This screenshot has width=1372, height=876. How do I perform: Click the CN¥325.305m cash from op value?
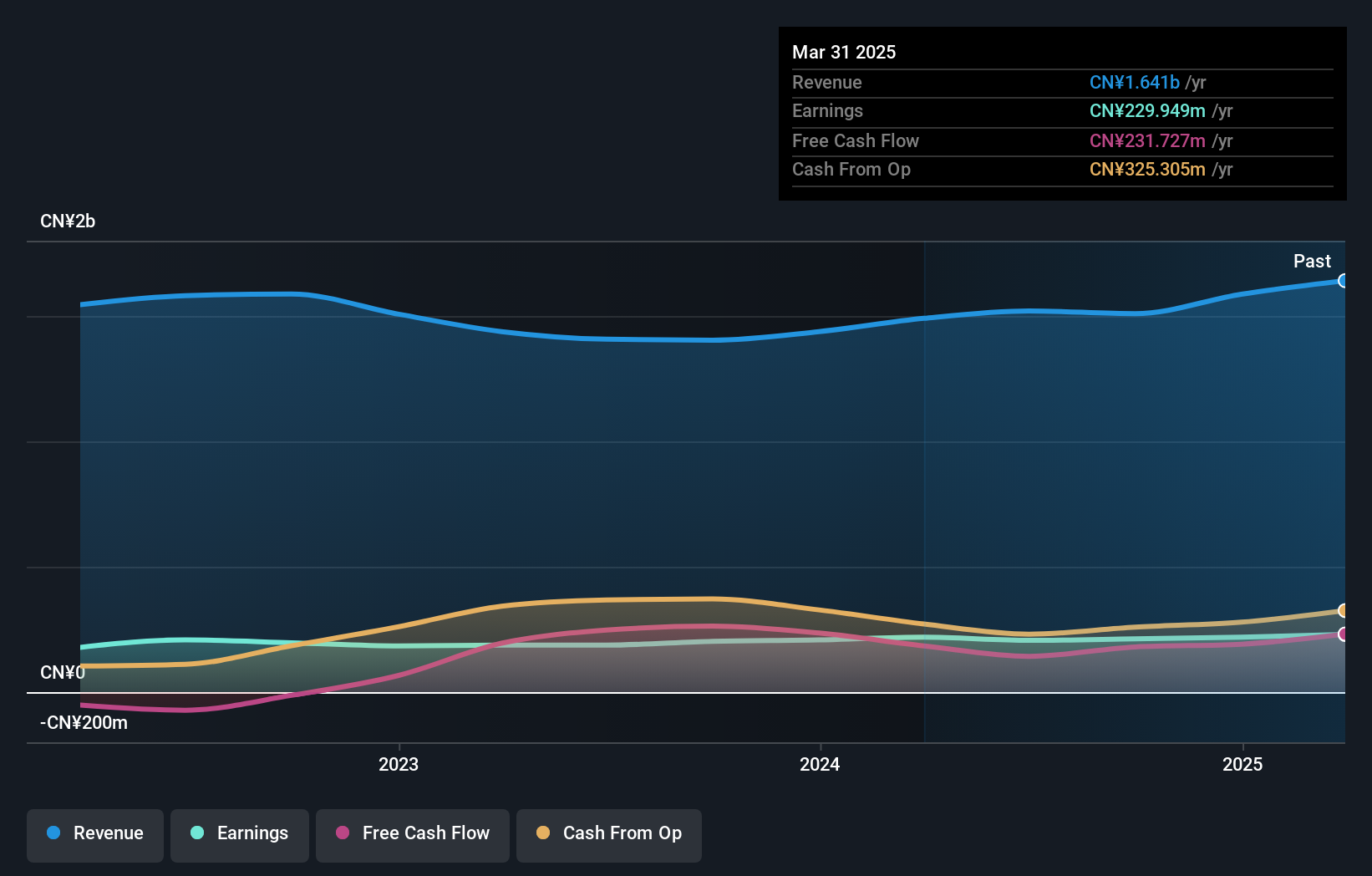1147,169
